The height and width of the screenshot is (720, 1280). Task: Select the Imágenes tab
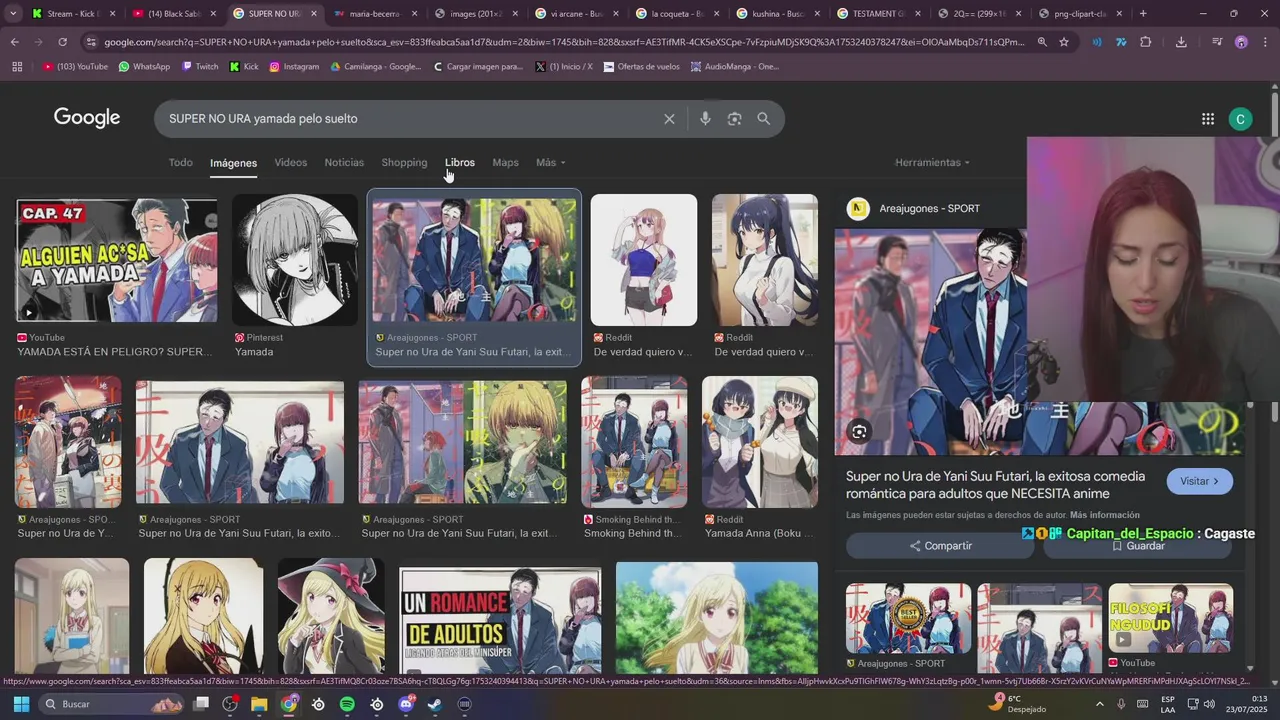[233, 163]
